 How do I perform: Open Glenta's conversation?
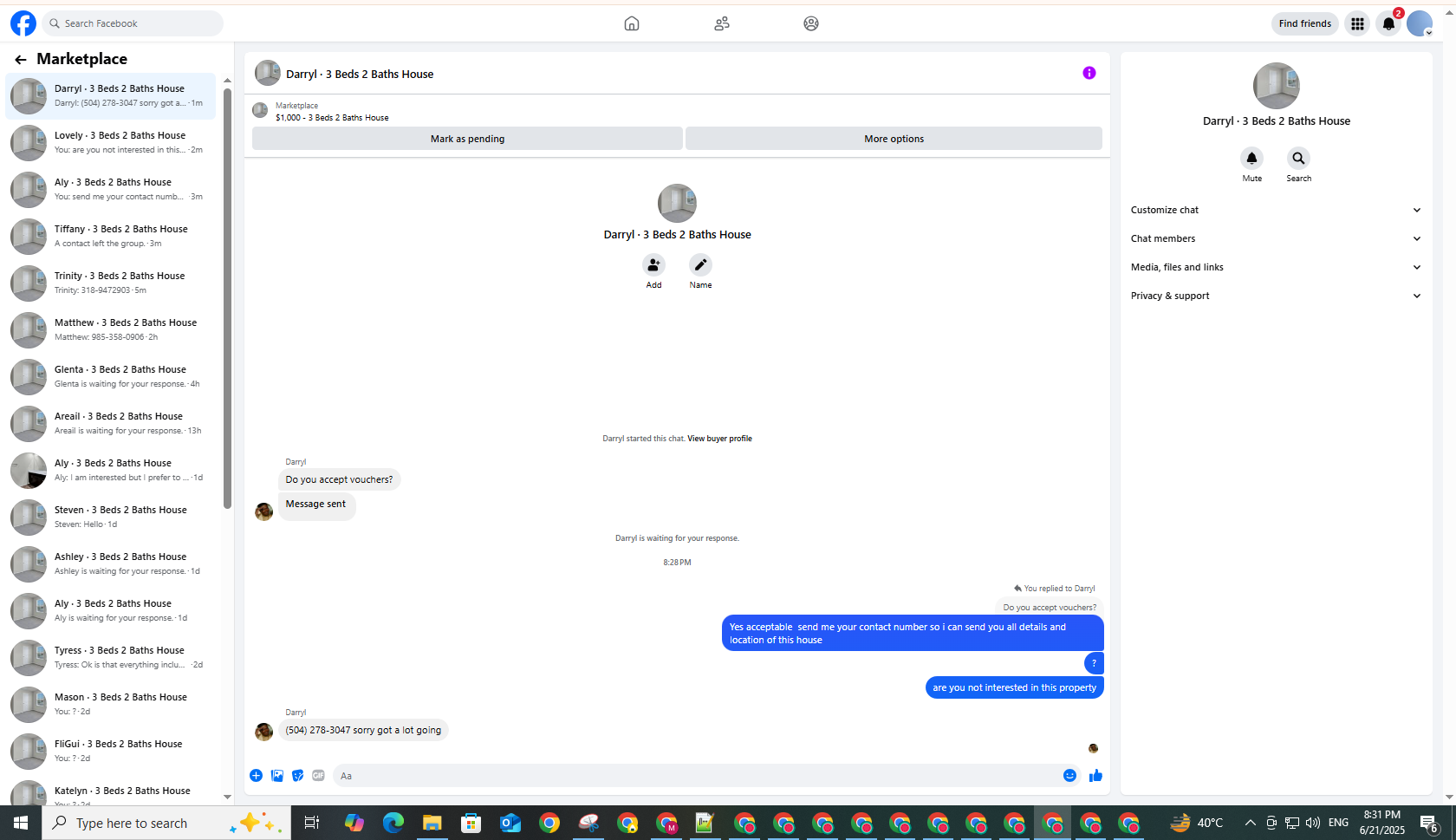click(x=111, y=376)
